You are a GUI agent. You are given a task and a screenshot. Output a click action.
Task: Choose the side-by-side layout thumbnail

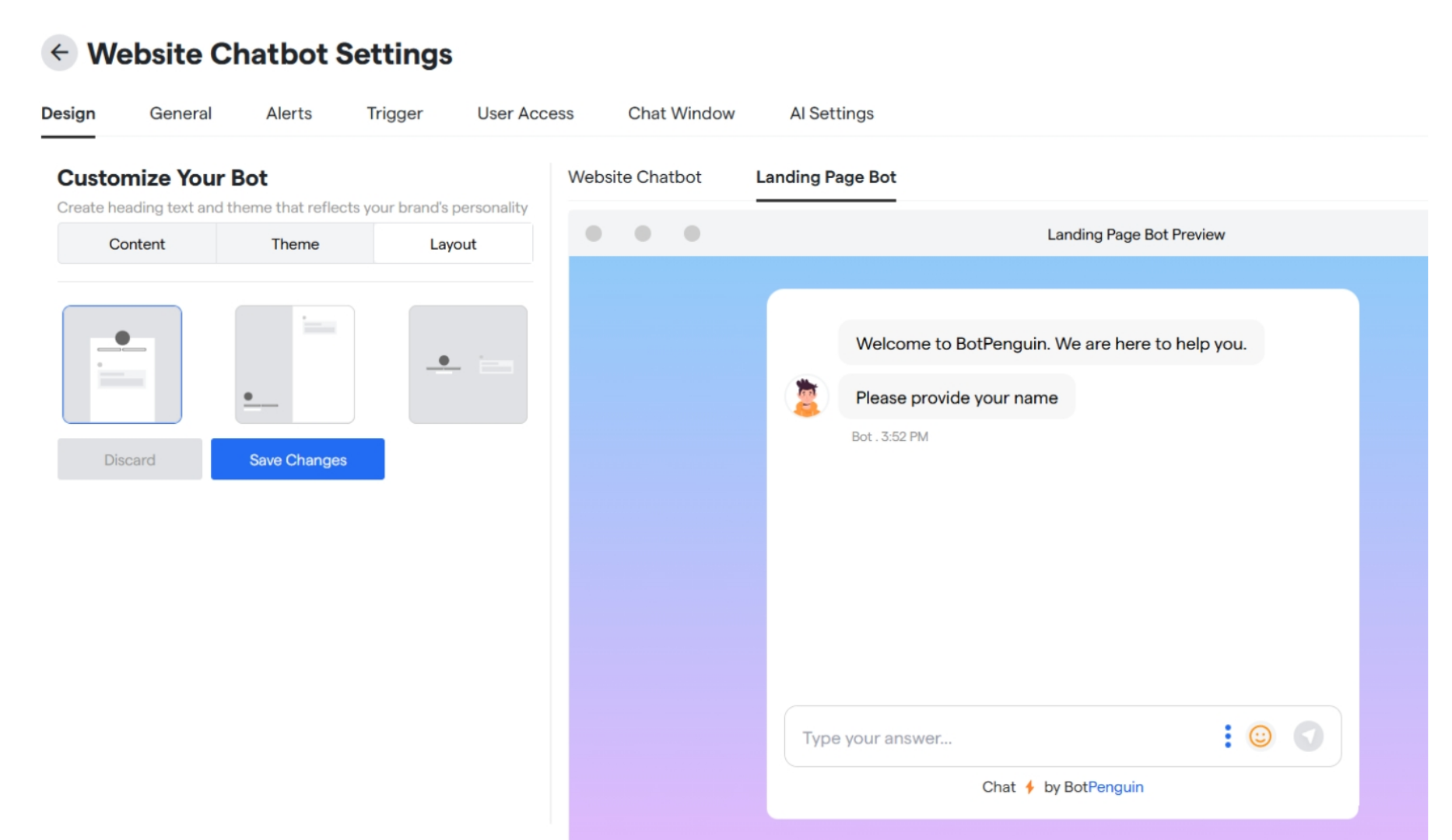click(468, 364)
